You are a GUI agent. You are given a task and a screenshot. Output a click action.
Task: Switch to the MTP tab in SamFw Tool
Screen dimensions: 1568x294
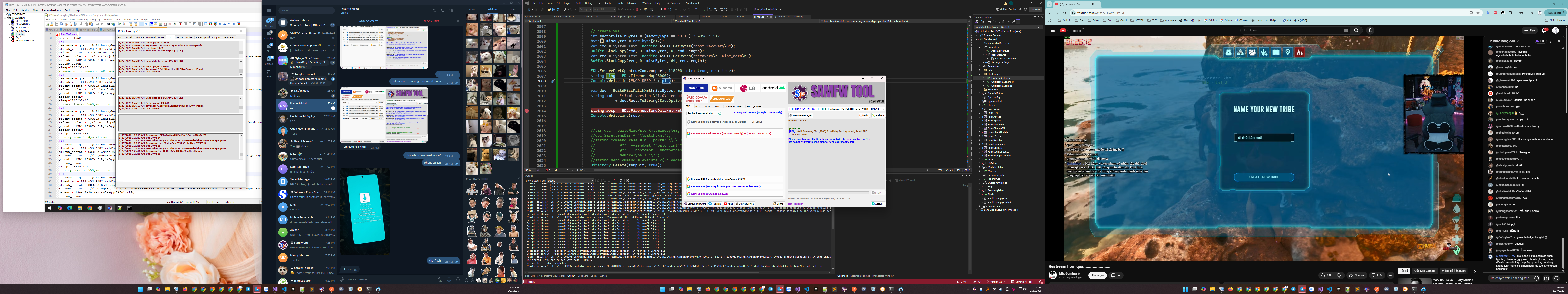click(698, 107)
